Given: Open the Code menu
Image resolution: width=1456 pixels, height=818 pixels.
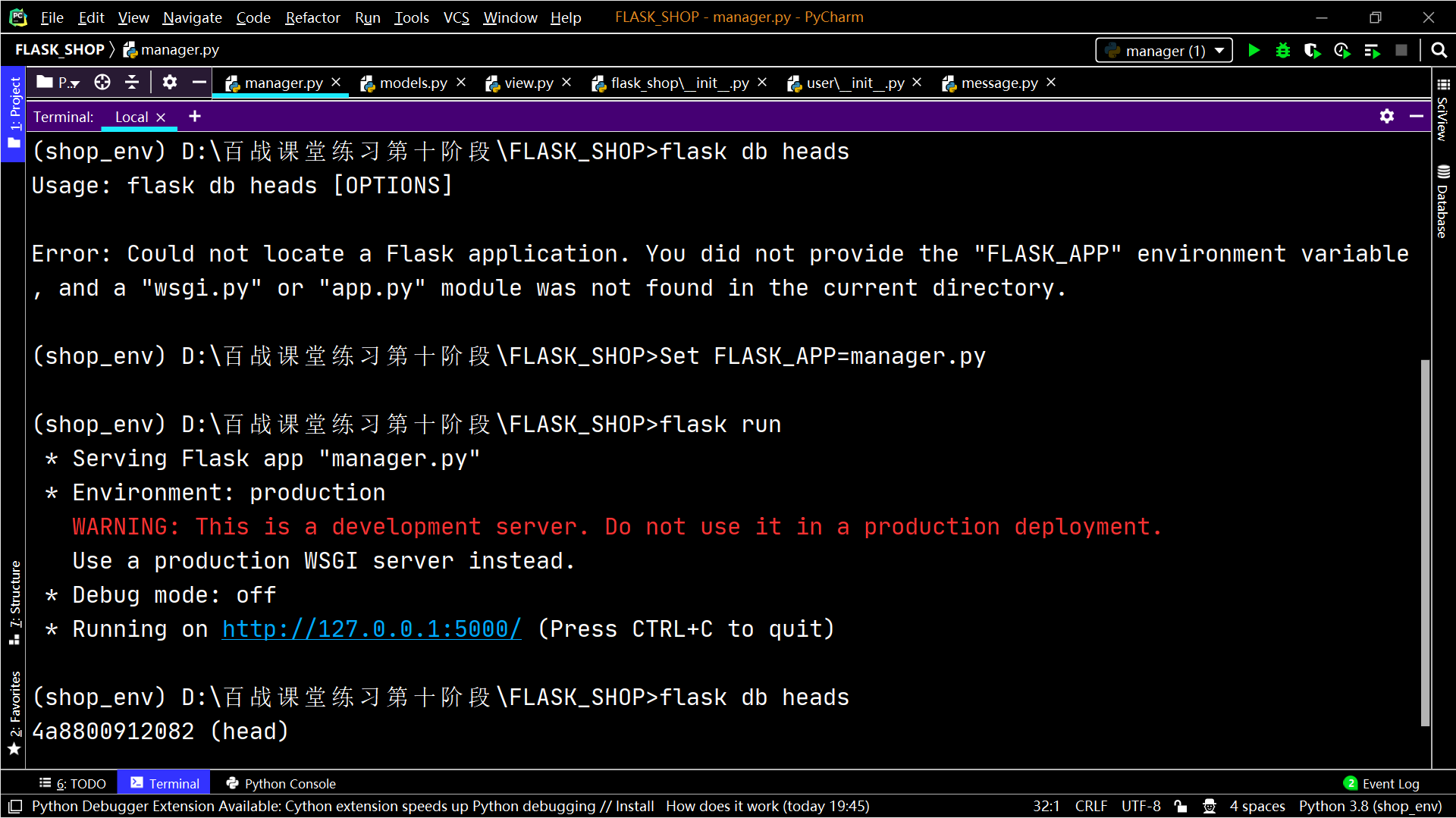Looking at the screenshot, I should pos(253,17).
